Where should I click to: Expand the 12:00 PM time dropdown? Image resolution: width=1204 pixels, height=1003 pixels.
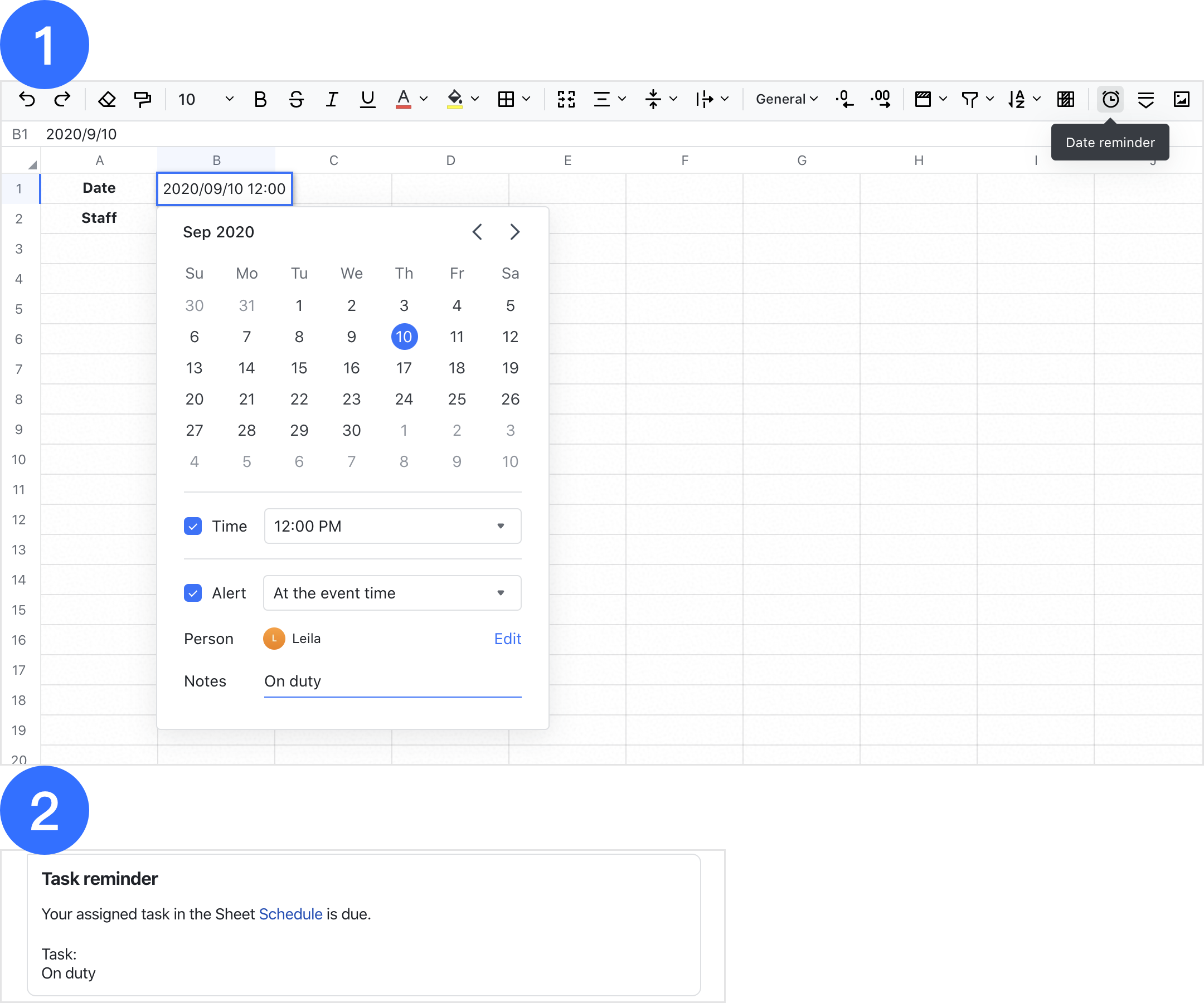pyautogui.click(x=501, y=524)
